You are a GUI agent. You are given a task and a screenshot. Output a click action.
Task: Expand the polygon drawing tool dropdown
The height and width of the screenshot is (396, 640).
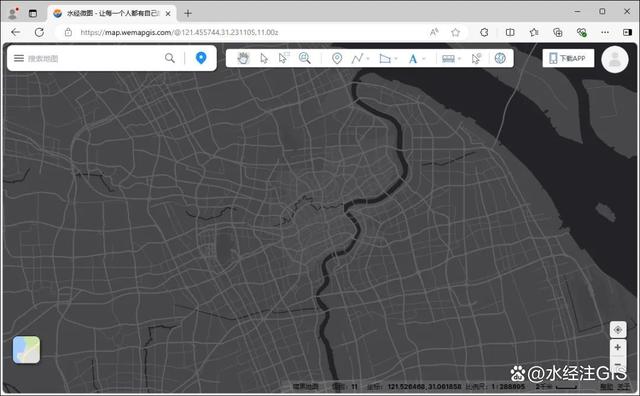396,59
